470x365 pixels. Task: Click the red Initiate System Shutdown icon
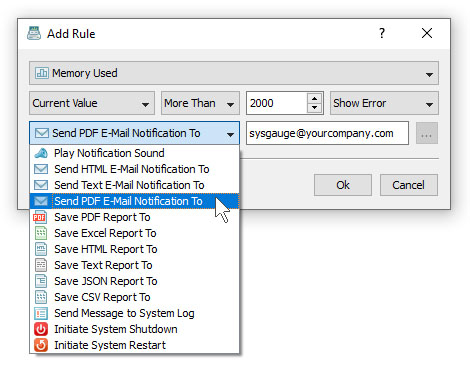coord(41,329)
